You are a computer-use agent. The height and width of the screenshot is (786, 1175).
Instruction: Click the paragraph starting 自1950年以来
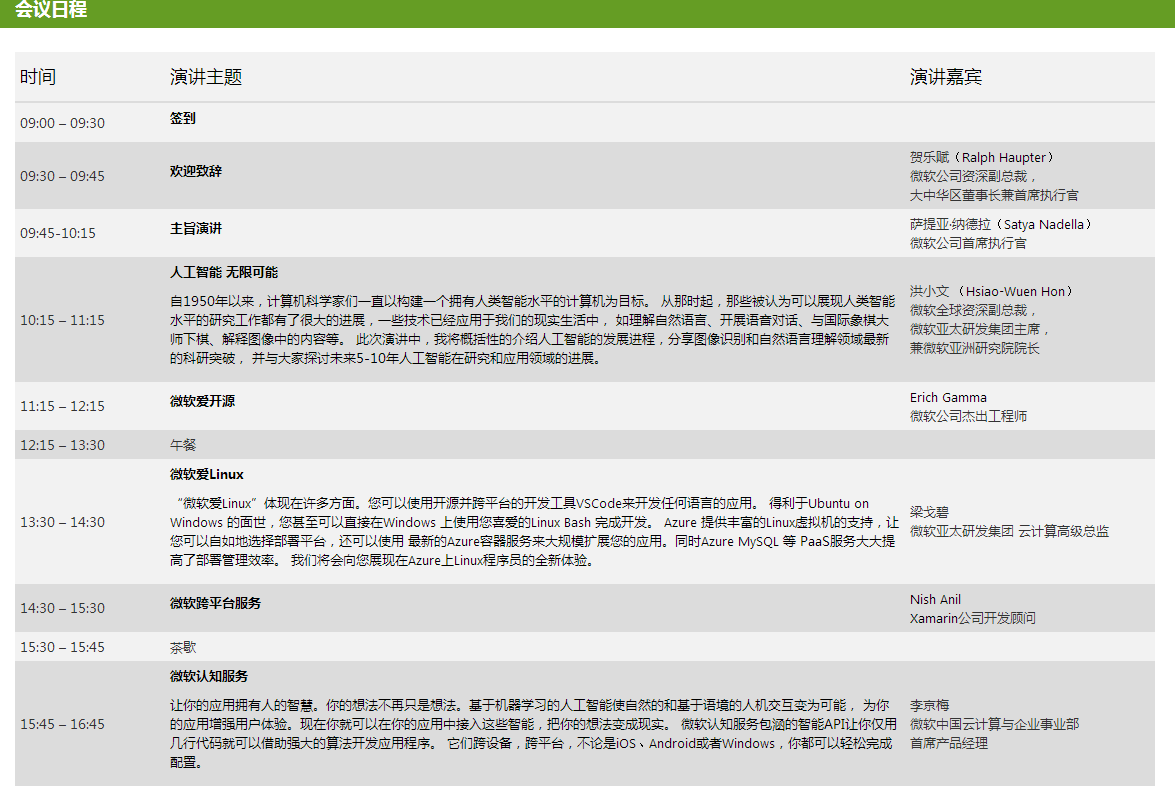(x=533, y=329)
